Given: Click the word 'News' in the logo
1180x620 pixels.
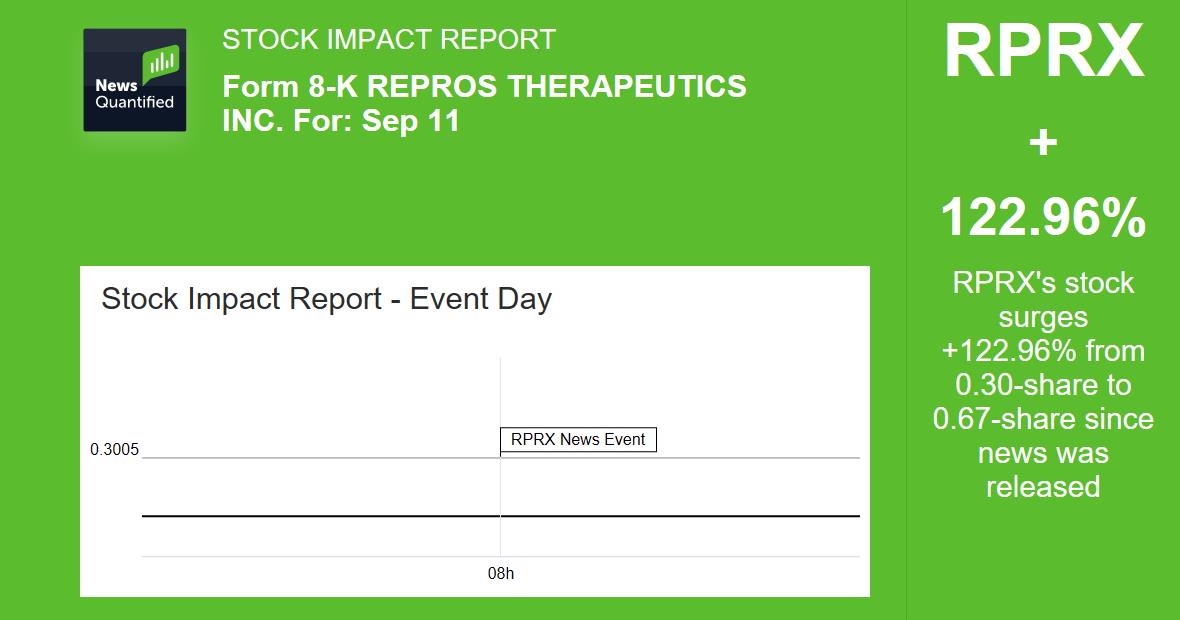Looking at the screenshot, I should (x=116, y=86).
